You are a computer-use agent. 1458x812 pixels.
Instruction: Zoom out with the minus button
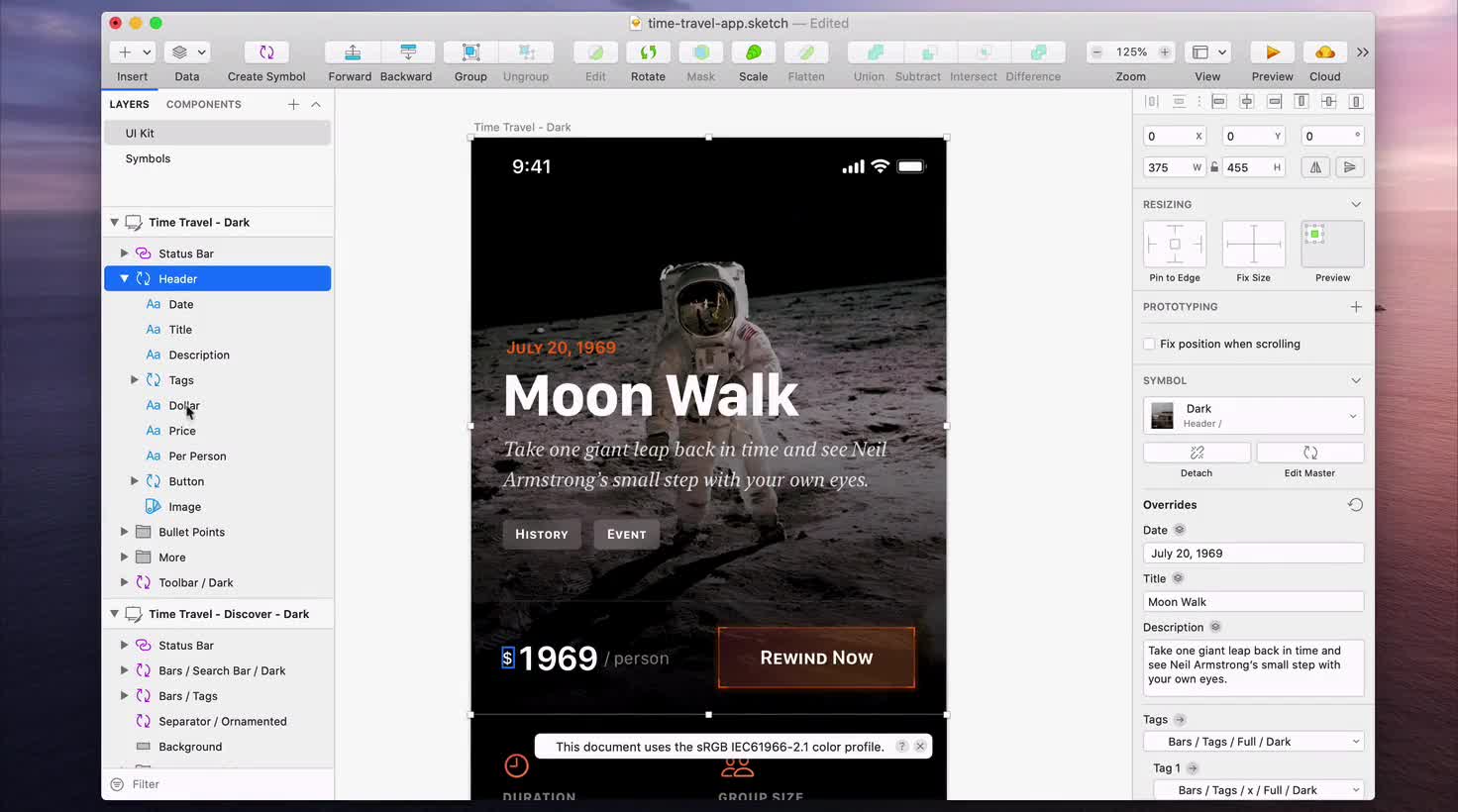(1097, 52)
